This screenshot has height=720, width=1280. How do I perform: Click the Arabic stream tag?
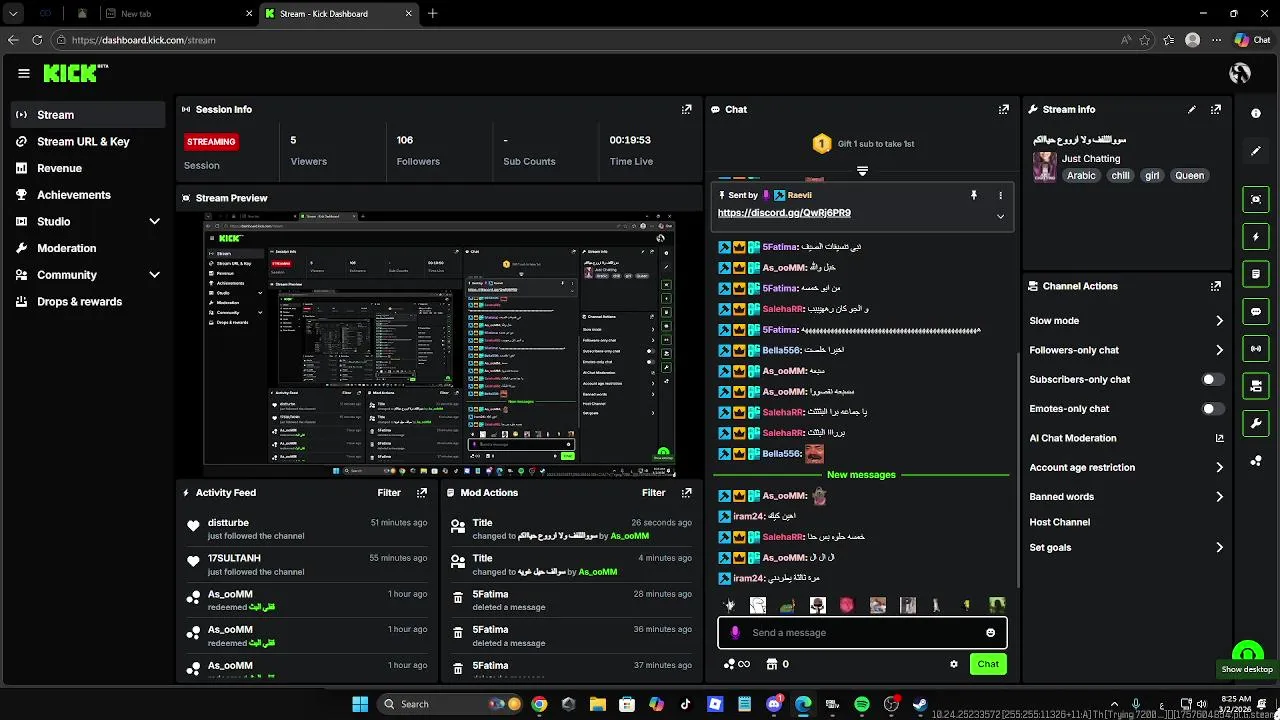pyautogui.click(x=1081, y=176)
